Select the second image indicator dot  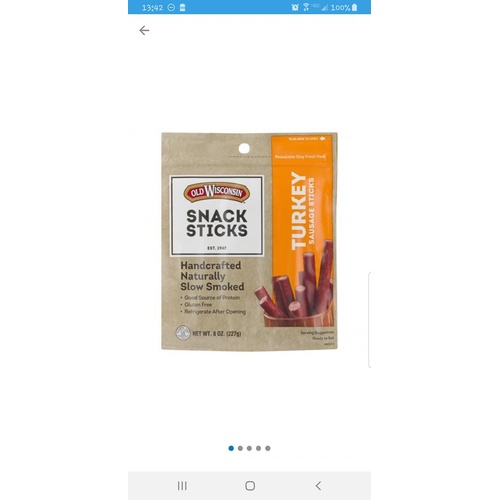(240, 448)
